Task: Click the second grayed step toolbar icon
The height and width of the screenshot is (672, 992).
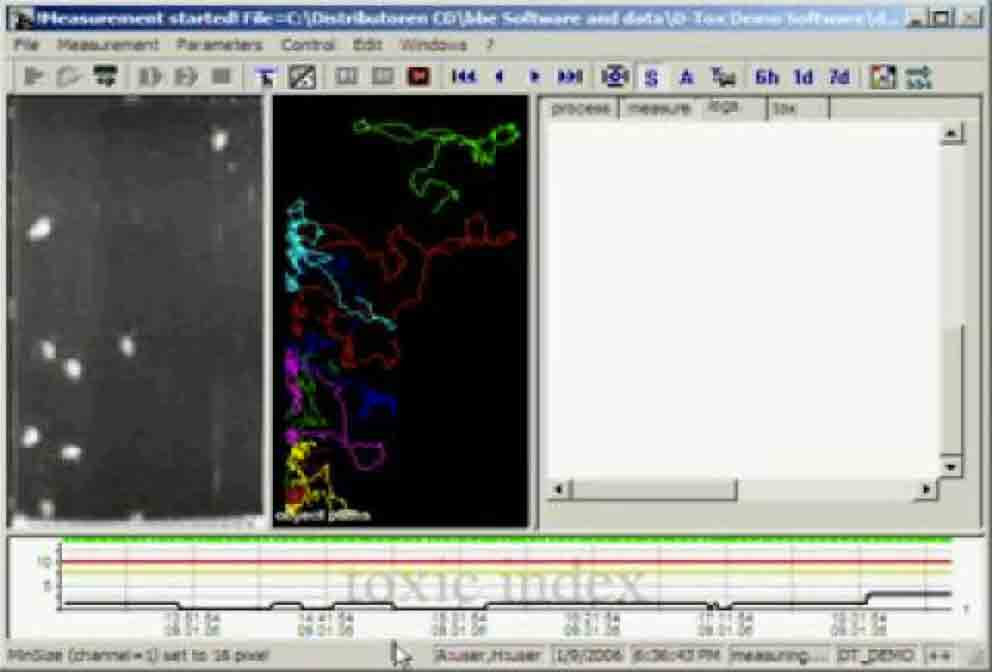Action: coord(185,77)
